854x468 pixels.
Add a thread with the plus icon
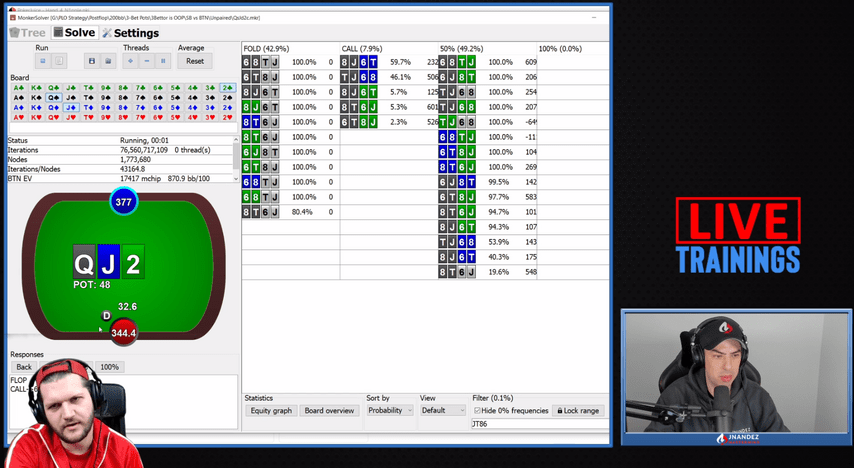tap(130, 61)
